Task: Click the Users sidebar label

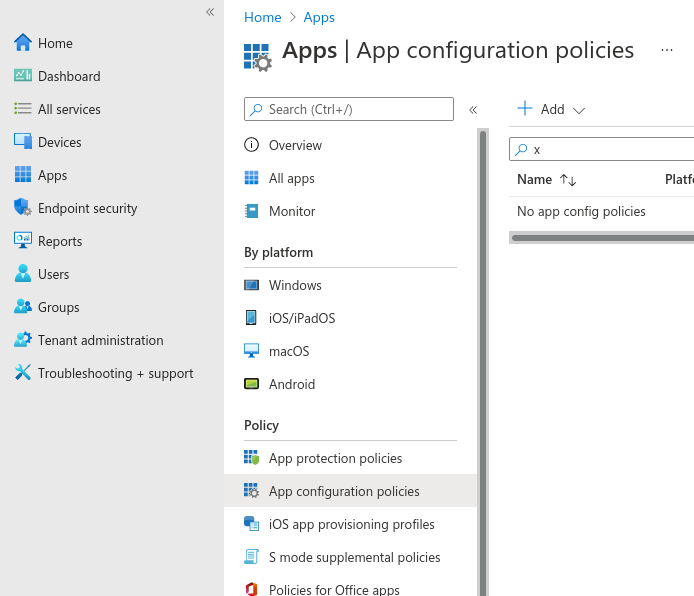Action: pyautogui.click(x=54, y=274)
